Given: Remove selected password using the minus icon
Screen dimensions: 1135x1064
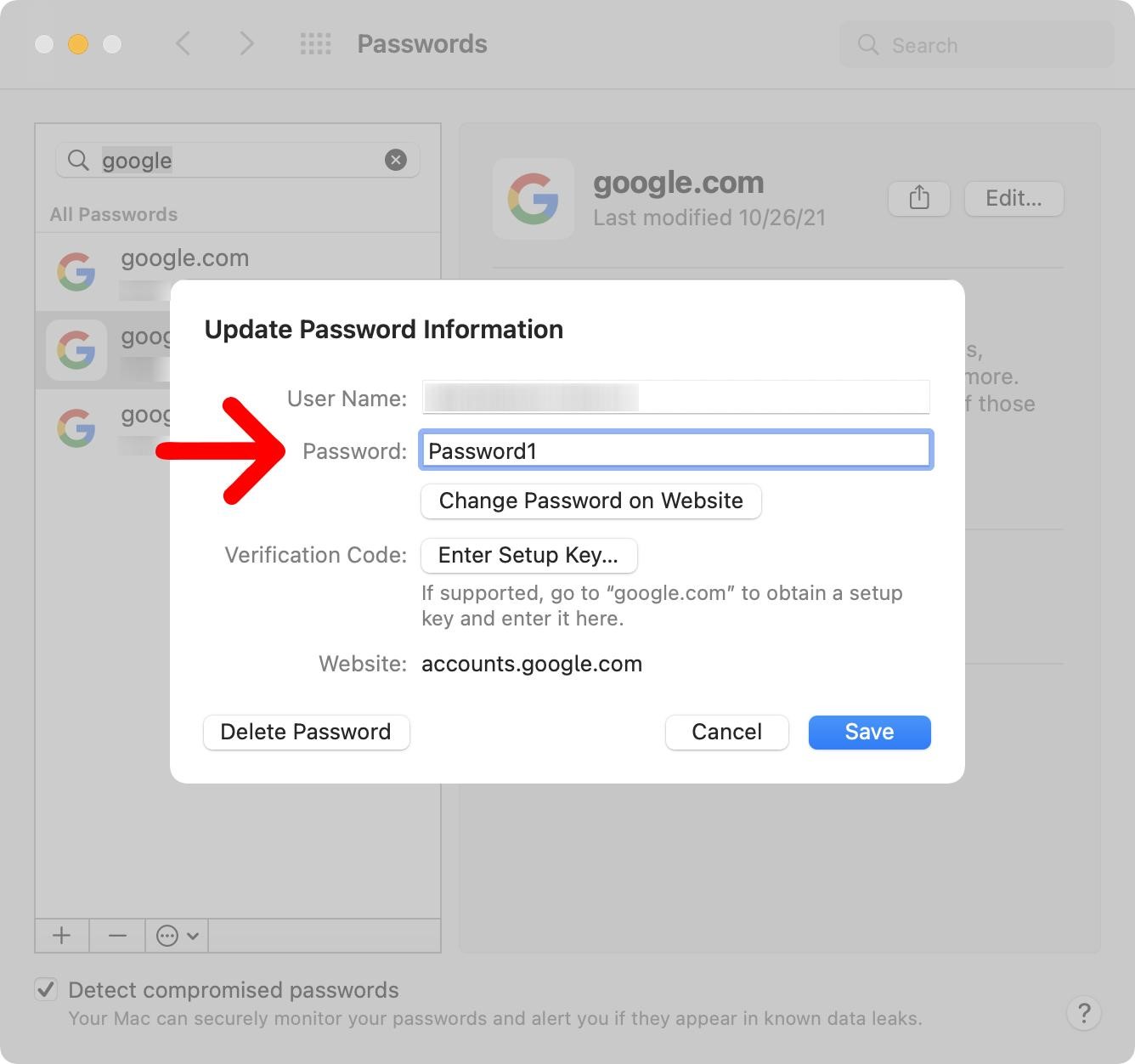Looking at the screenshot, I should tap(116, 935).
